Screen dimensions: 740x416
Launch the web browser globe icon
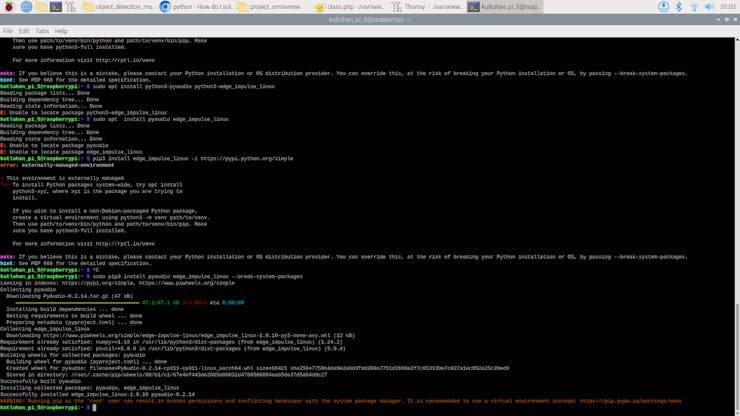point(26,7)
